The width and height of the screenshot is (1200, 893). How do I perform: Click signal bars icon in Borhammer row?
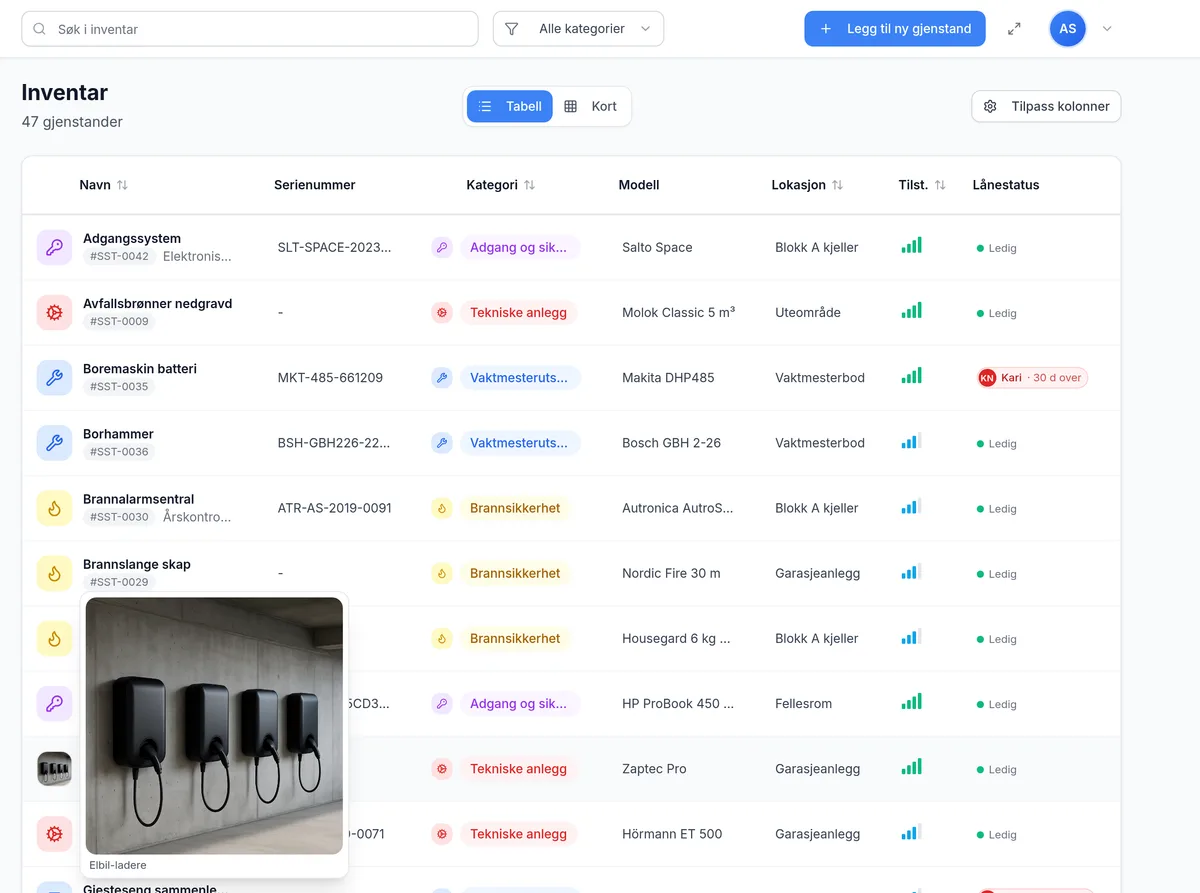pos(911,442)
